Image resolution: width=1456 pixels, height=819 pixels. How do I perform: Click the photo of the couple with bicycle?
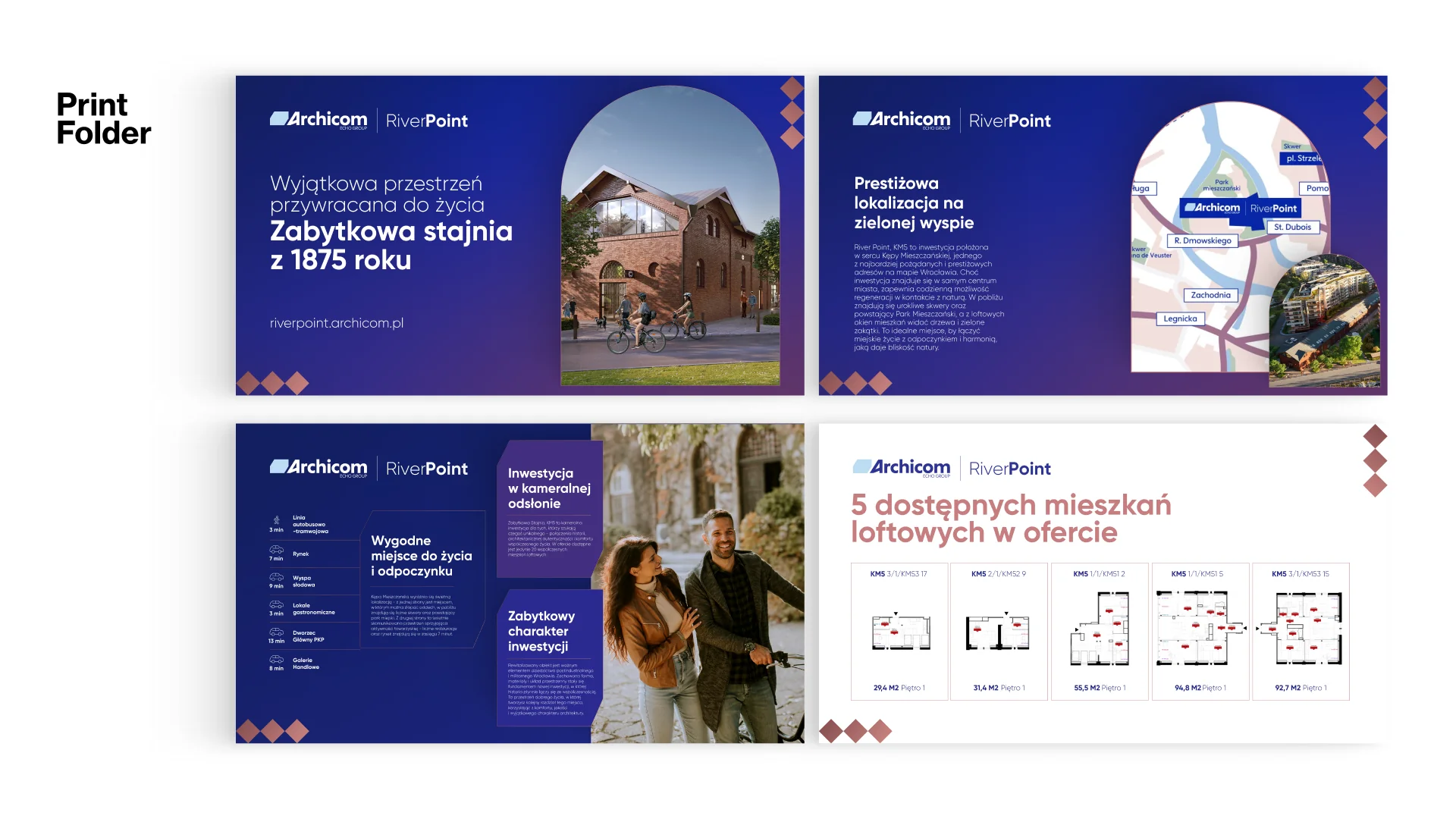click(x=698, y=583)
